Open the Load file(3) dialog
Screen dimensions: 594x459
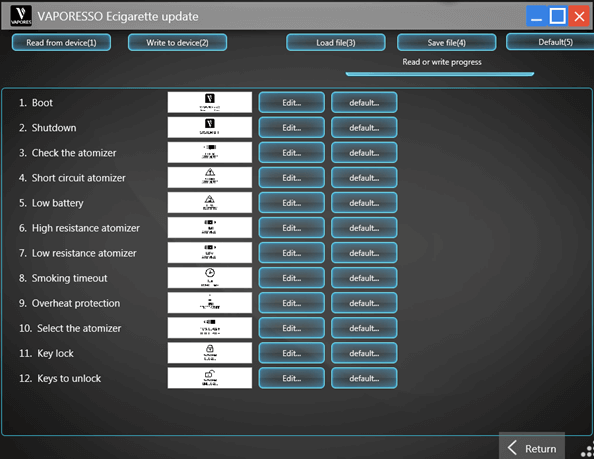(336, 42)
